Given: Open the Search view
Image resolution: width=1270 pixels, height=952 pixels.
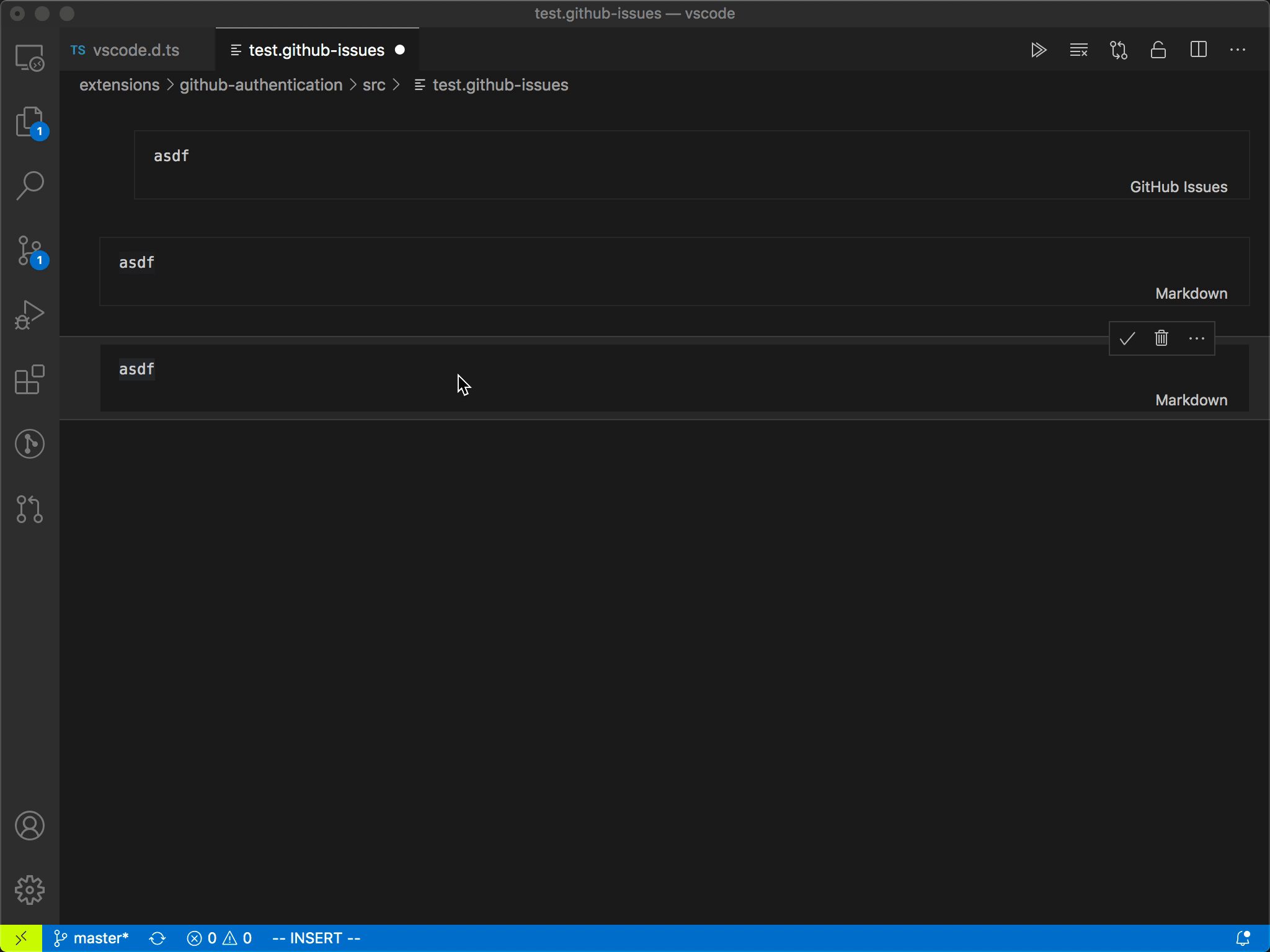Looking at the screenshot, I should pyautogui.click(x=29, y=184).
